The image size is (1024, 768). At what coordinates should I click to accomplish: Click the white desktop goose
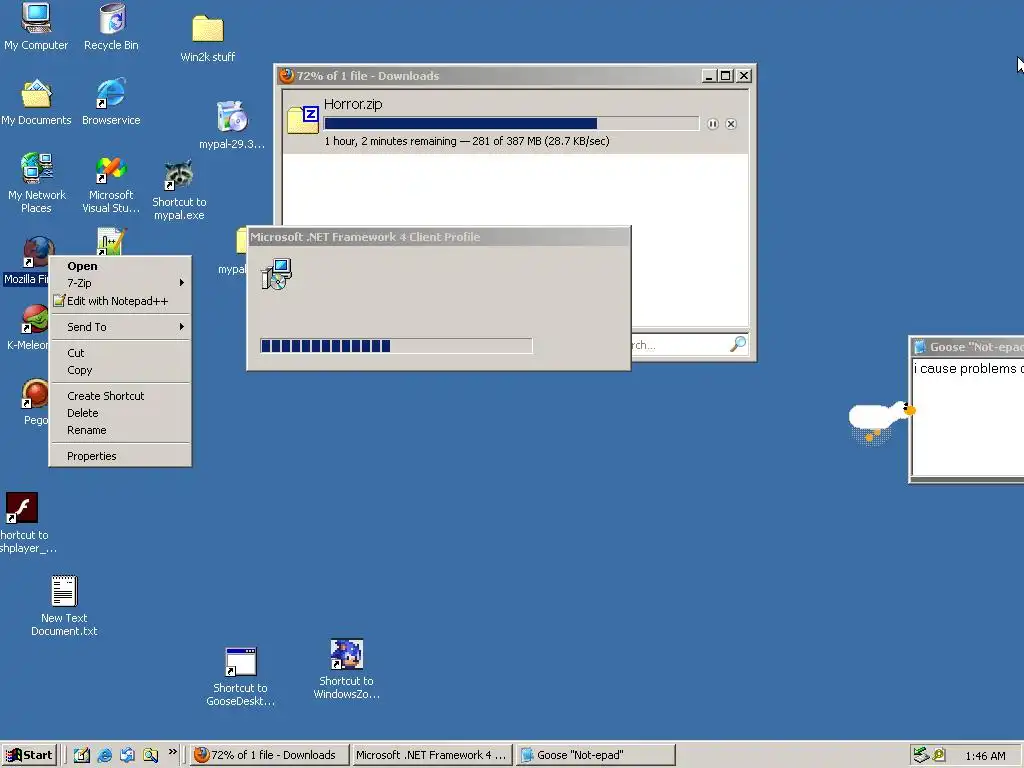pos(880,419)
